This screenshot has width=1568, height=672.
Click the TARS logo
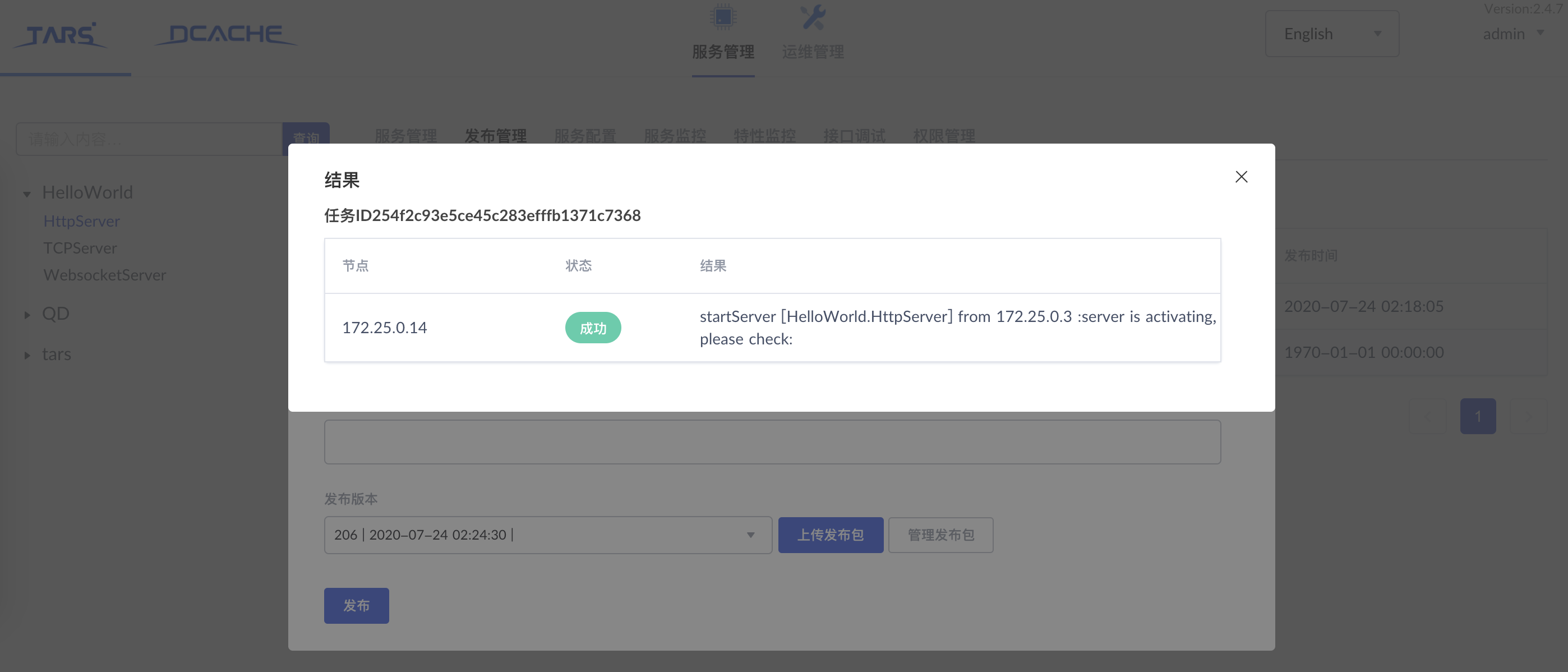coord(60,35)
